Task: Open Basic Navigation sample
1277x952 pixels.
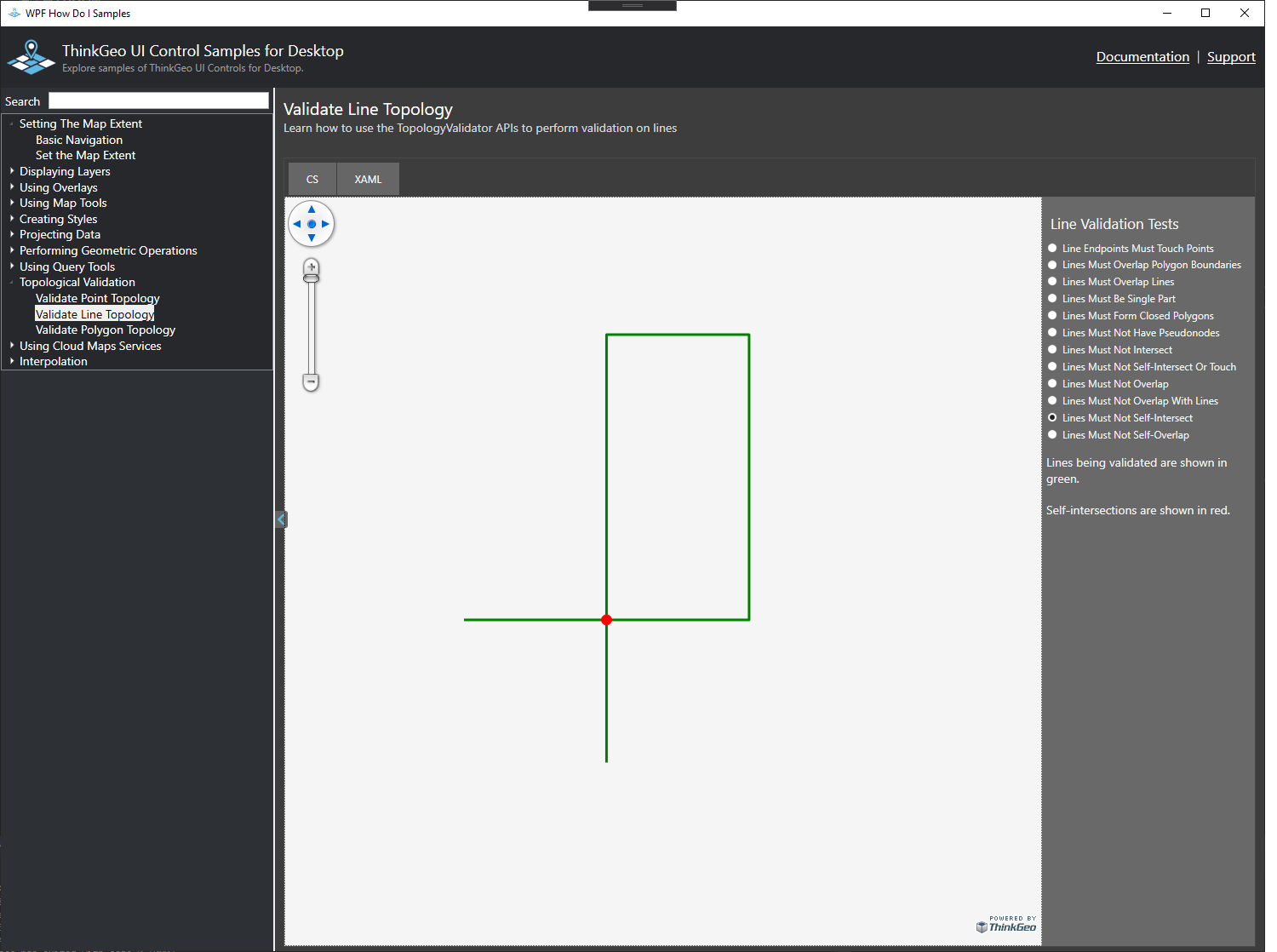Action: (79, 140)
